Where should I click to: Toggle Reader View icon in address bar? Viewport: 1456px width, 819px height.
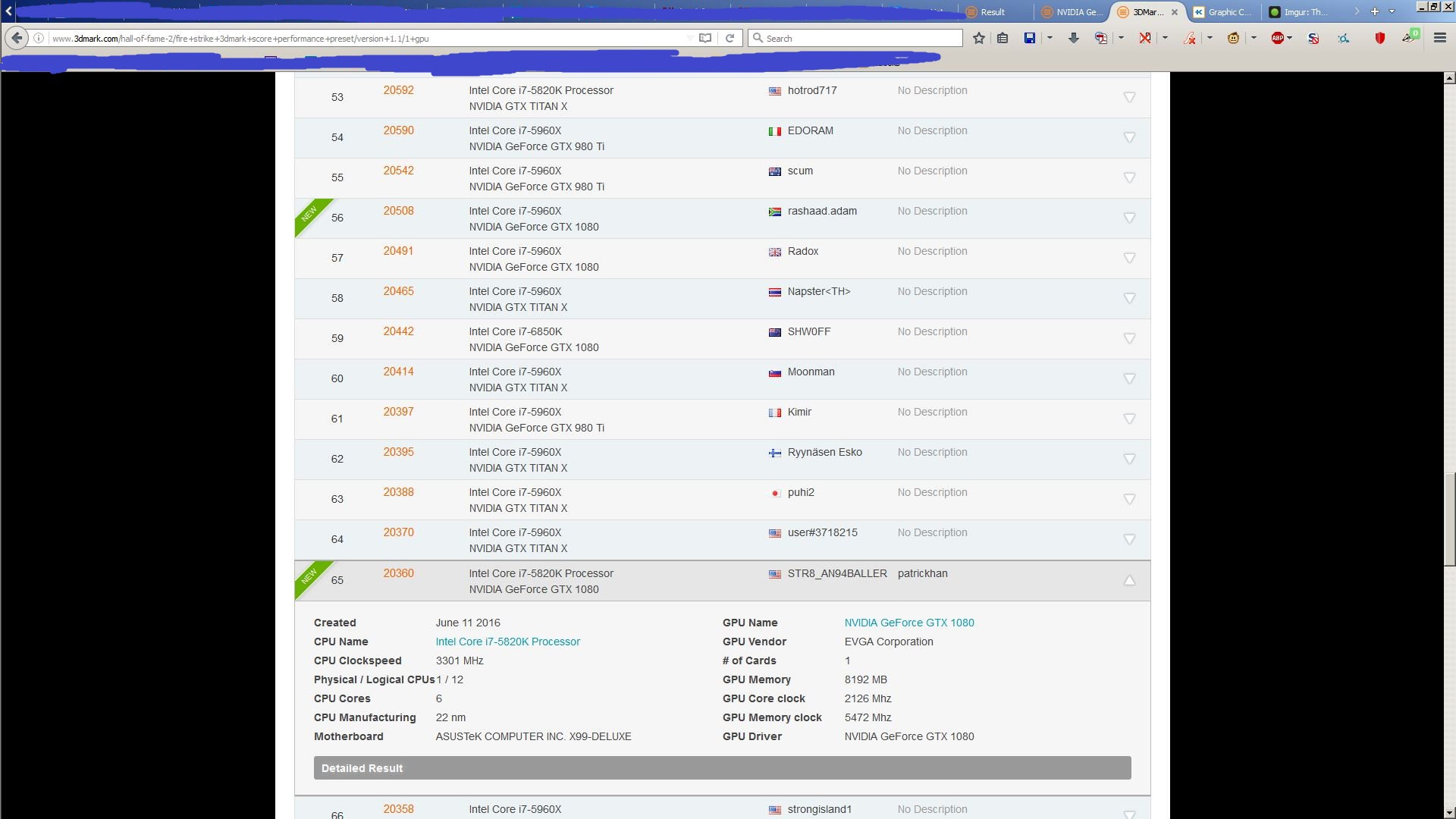coord(705,38)
